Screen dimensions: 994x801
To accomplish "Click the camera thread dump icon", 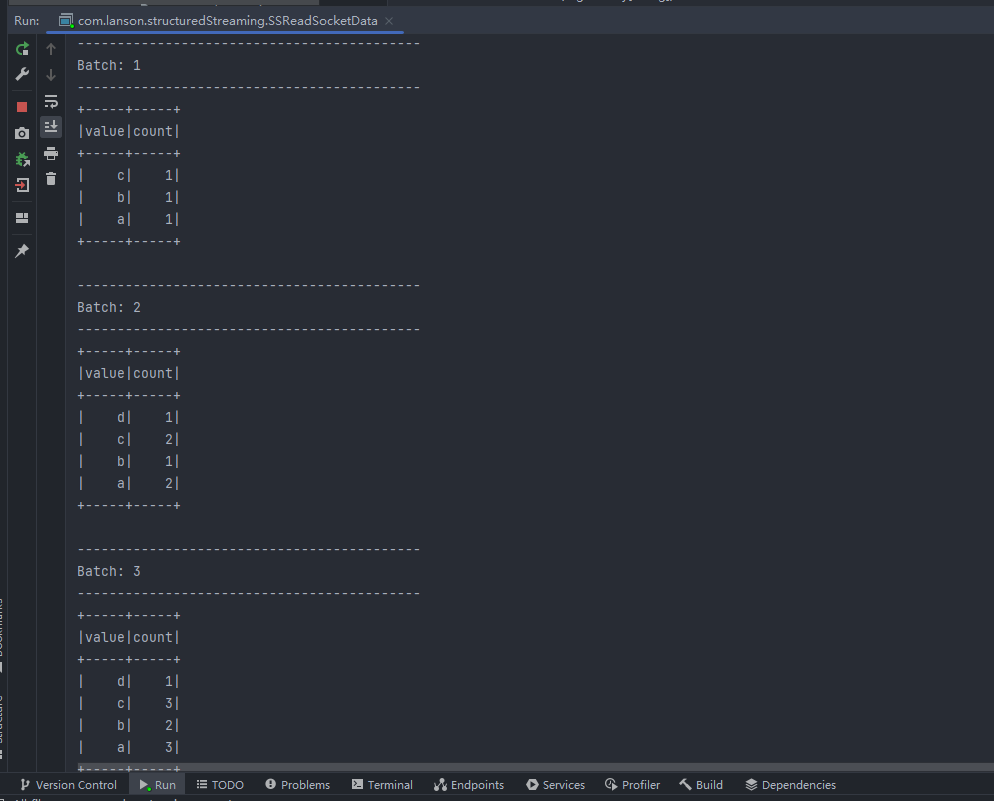I will point(22,133).
